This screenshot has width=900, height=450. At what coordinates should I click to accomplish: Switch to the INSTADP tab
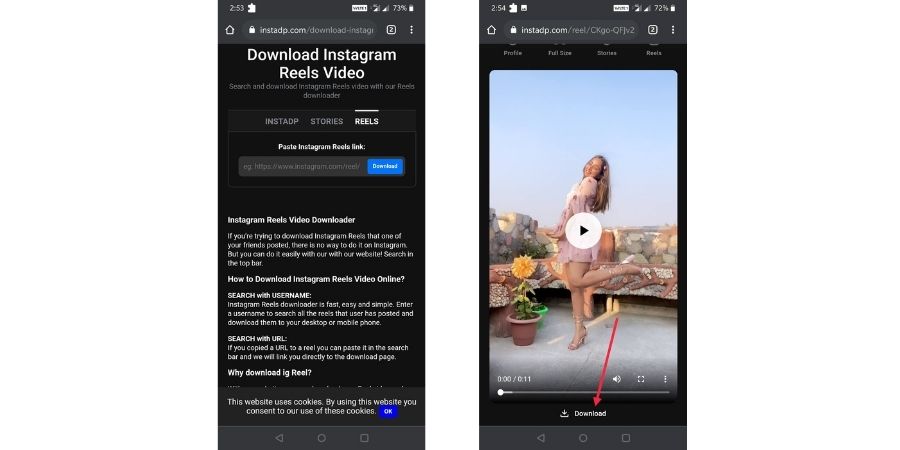(x=282, y=121)
